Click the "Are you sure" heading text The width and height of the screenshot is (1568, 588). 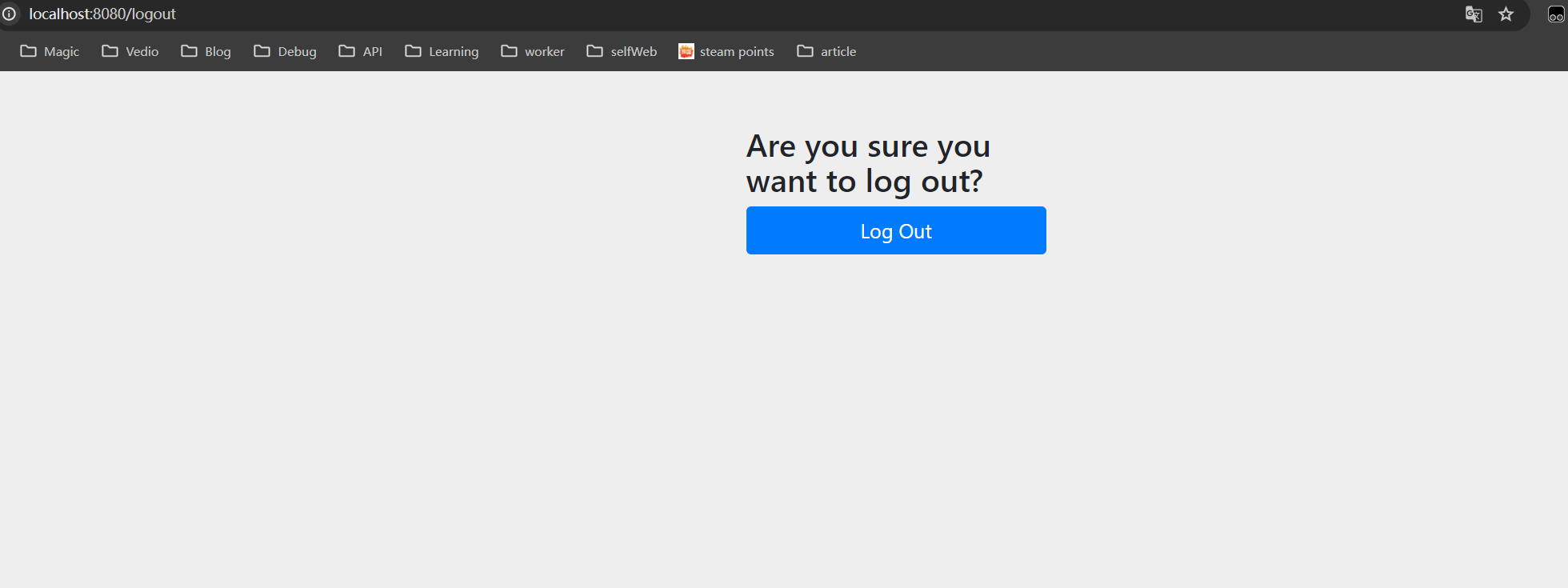pyautogui.click(x=868, y=164)
